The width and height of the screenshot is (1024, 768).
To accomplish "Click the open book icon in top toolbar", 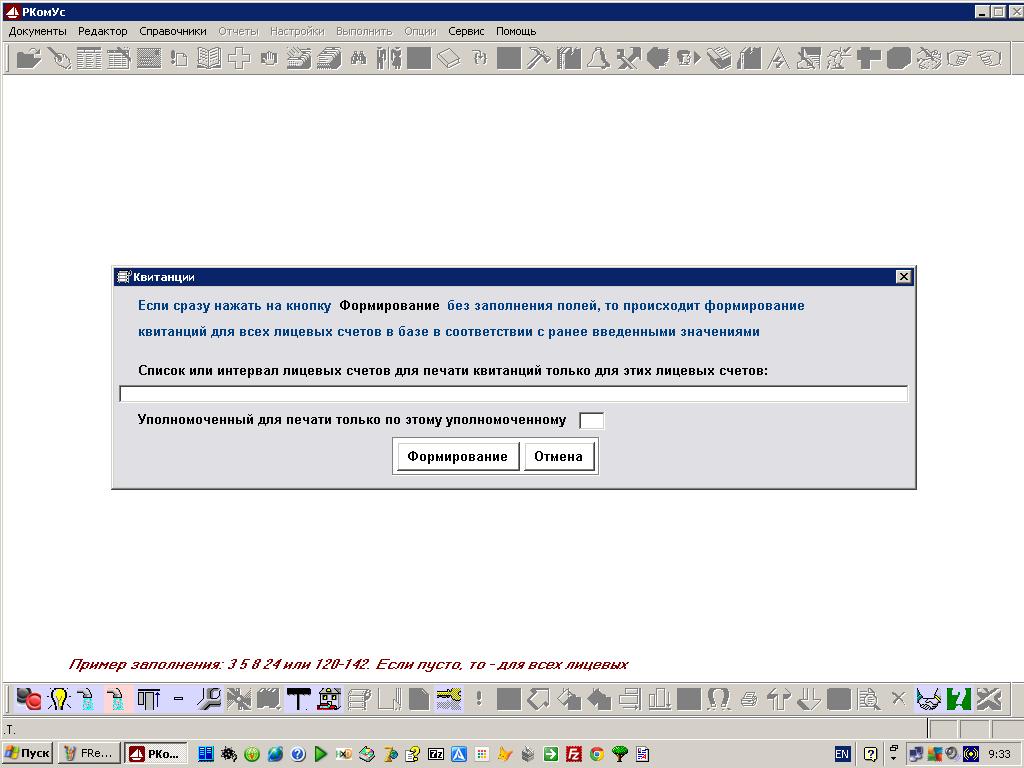I will click(208, 59).
